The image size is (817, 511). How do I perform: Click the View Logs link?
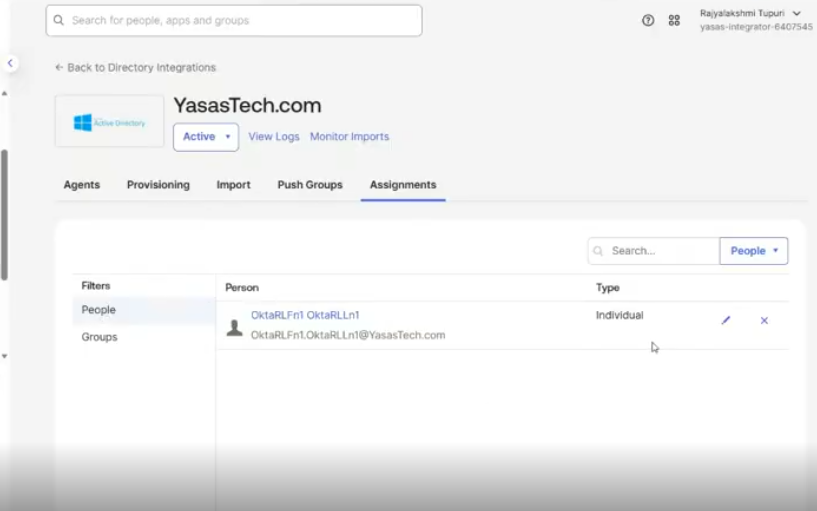click(274, 137)
